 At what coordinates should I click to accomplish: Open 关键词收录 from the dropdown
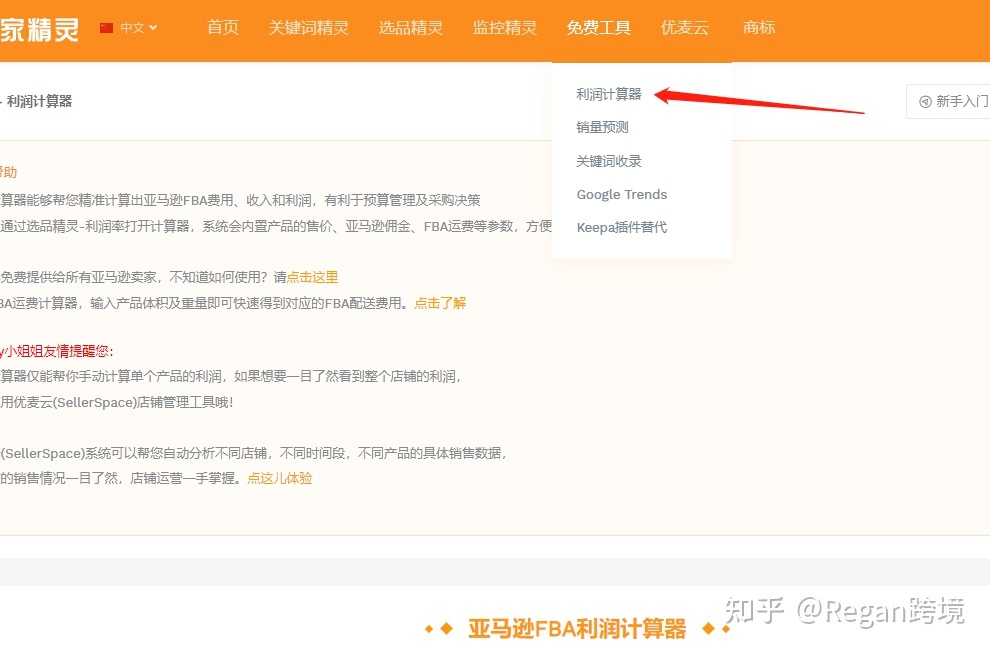click(609, 161)
